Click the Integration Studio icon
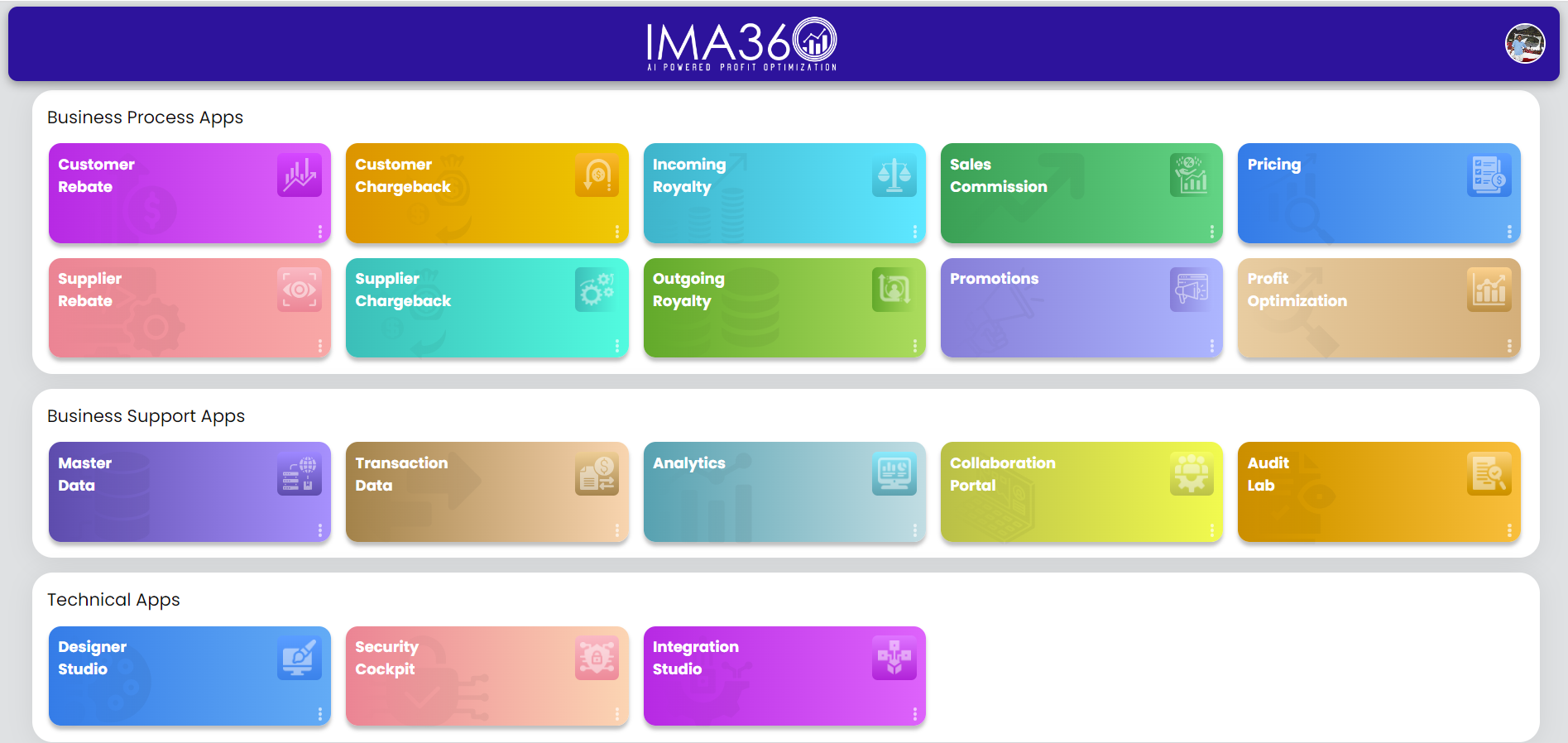The height and width of the screenshot is (743, 1568). tap(894, 658)
